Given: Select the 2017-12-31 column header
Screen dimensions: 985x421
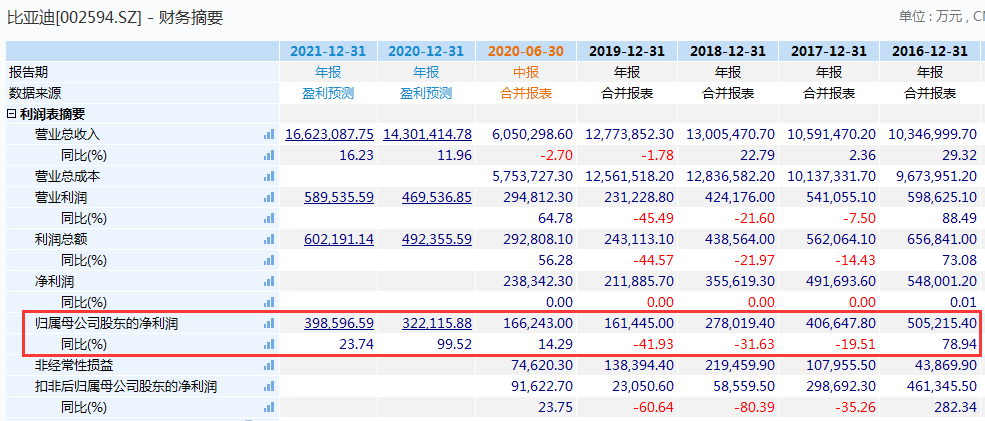Looking at the screenshot, I should click(x=829, y=51).
